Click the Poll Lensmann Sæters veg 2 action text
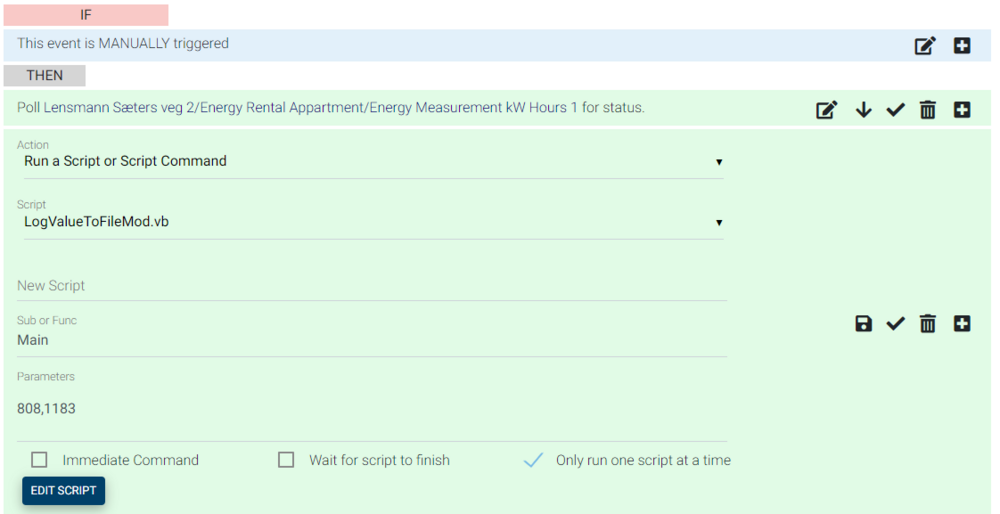Viewport: 1000px width, 514px height. [330, 107]
